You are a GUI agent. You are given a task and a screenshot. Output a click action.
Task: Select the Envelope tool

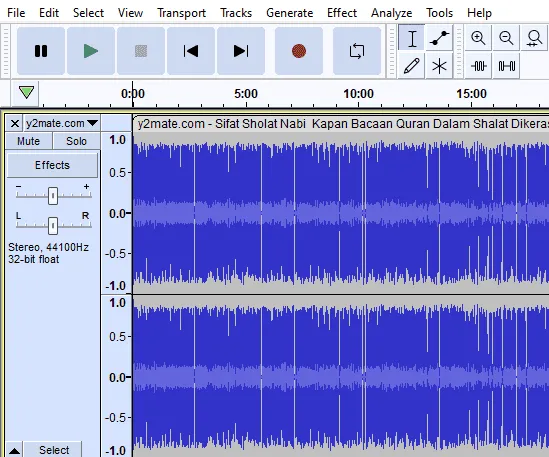(439, 38)
